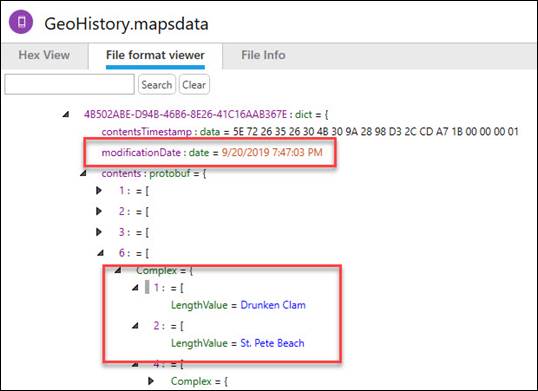The width and height of the screenshot is (538, 391).
Task: Collapse the Complex node under field 6
Action: pyautogui.click(x=118, y=270)
